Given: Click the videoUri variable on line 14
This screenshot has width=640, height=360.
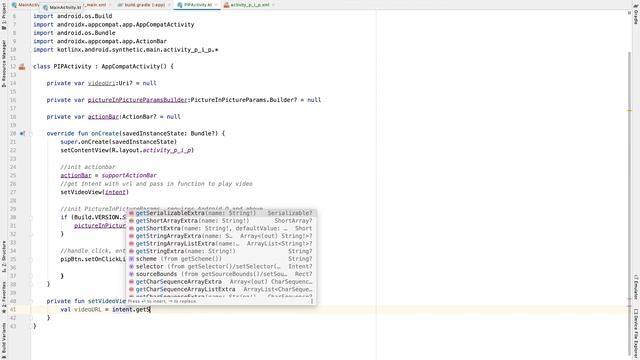Looking at the screenshot, I should pyautogui.click(x=102, y=83).
